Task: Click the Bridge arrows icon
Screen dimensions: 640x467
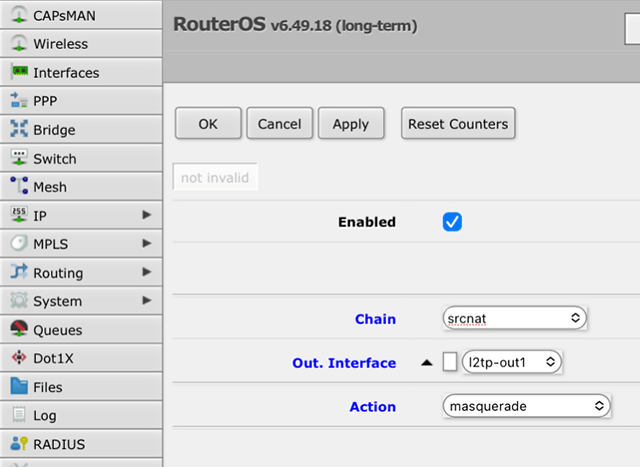Action: 19,129
